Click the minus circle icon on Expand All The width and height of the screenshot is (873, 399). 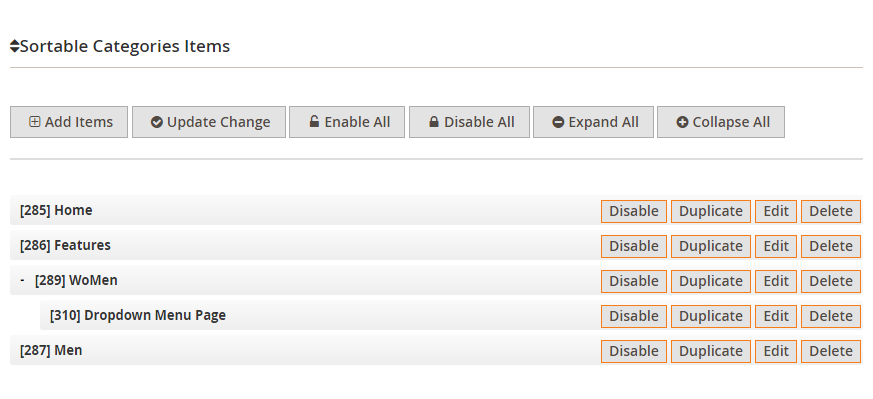pyautogui.click(x=558, y=122)
